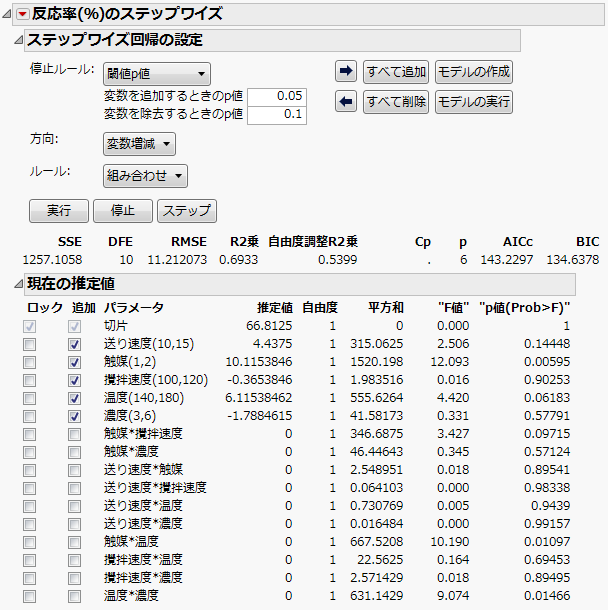This screenshot has width=608, height=610.
Task: Check 追加 for 攪拌速度*温度
Action: click(x=74, y=560)
